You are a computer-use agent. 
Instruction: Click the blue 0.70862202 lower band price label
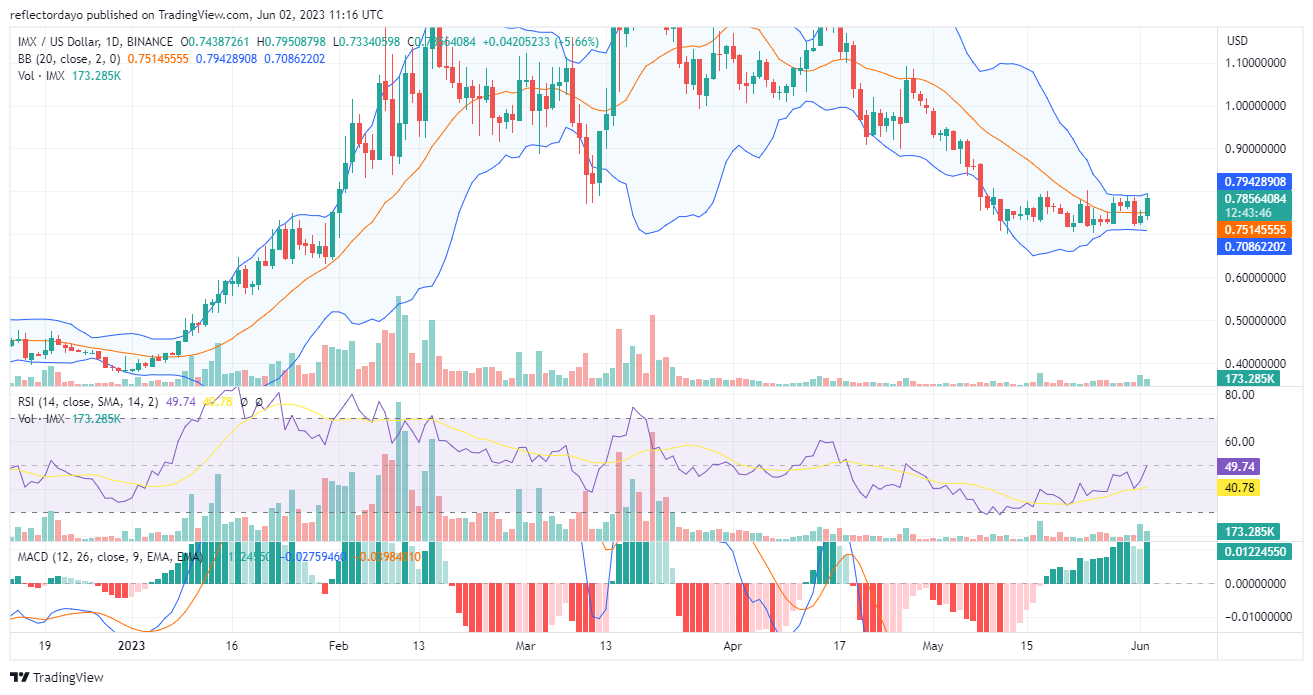click(1255, 246)
